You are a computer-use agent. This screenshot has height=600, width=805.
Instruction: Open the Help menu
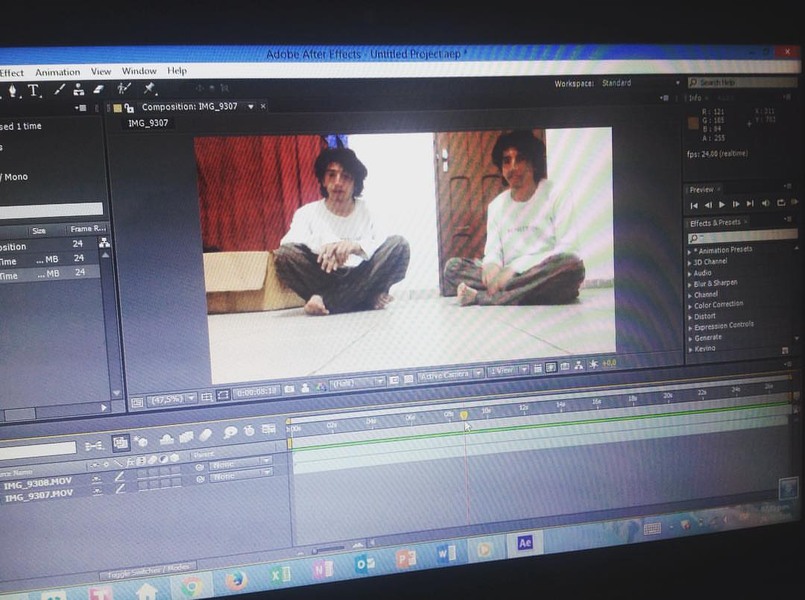[x=177, y=70]
